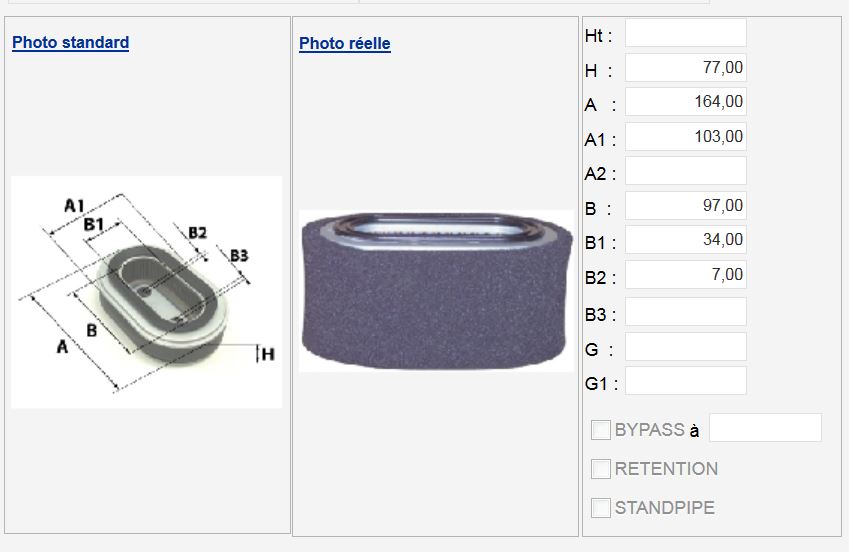Select the empty G input field
This screenshot has width=849, height=552.
(686, 346)
